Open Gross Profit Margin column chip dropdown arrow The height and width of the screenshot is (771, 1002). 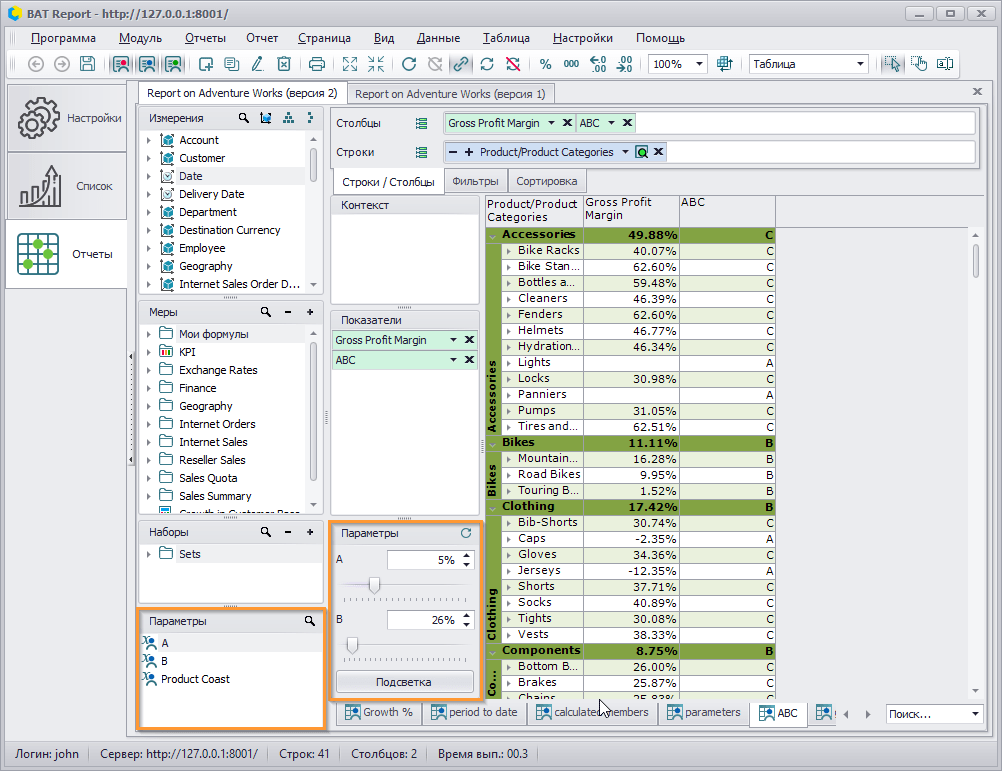tap(551, 123)
